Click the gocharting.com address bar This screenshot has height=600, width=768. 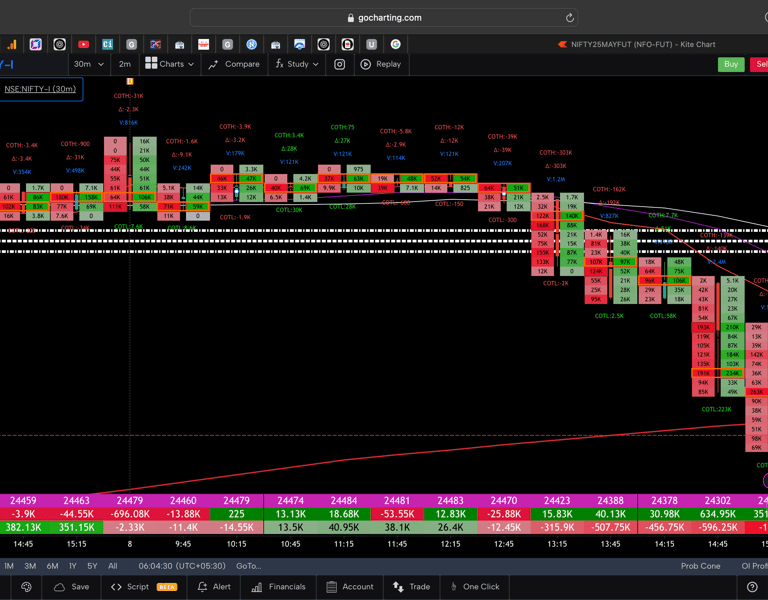pos(384,18)
